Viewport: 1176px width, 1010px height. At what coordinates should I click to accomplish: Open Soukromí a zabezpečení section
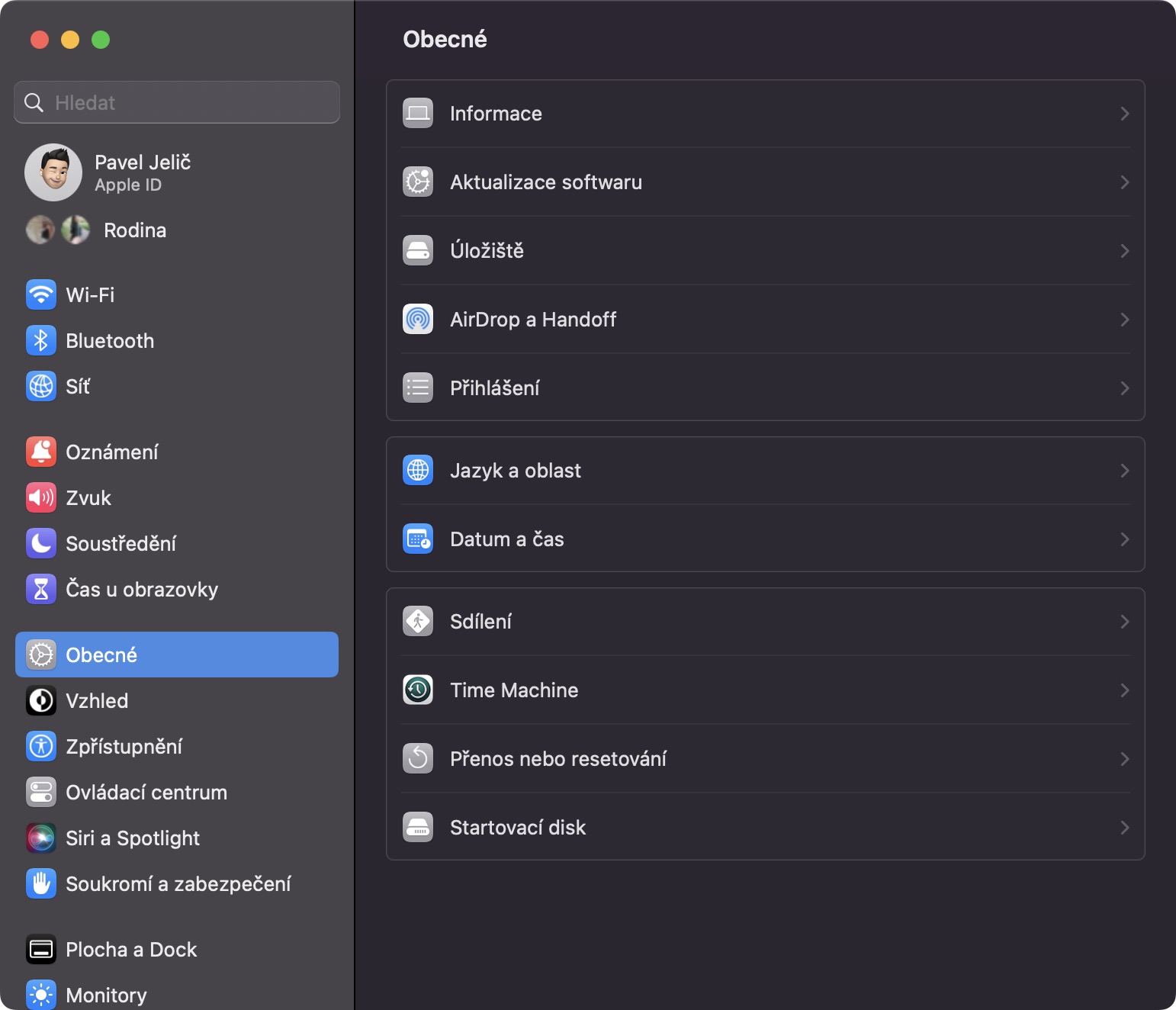[178, 884]
